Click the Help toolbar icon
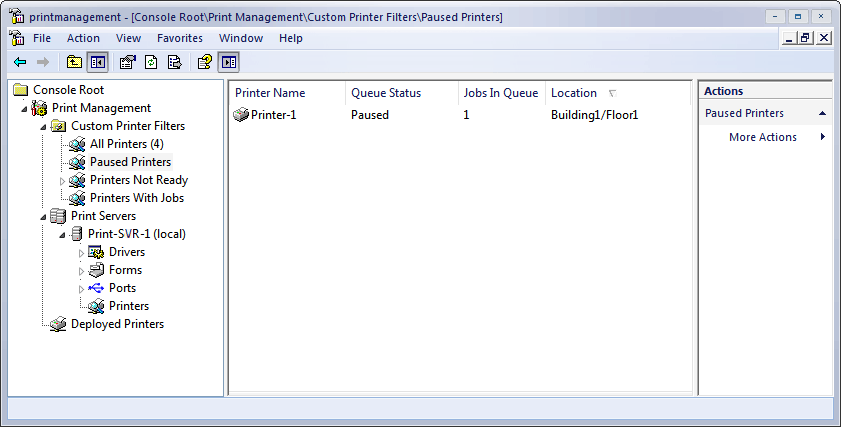Image resolution: width=841 pixels, height=427 pixels. (205, 62)
